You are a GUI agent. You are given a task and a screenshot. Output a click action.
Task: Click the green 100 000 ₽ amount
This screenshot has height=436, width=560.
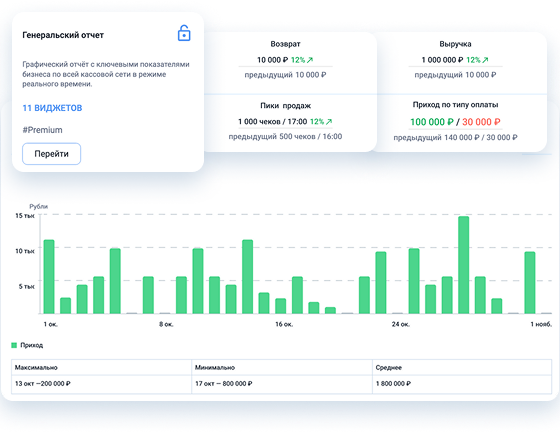[432, 122]
